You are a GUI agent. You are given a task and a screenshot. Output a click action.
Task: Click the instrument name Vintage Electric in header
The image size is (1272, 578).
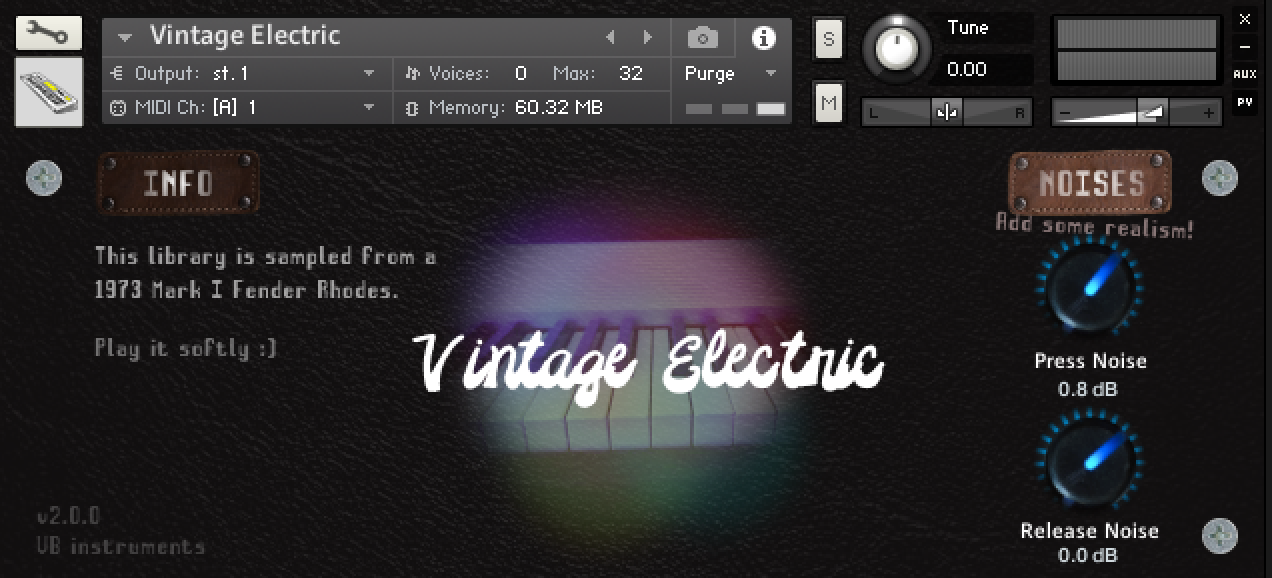pyautogui.click(x=245, y=36)
